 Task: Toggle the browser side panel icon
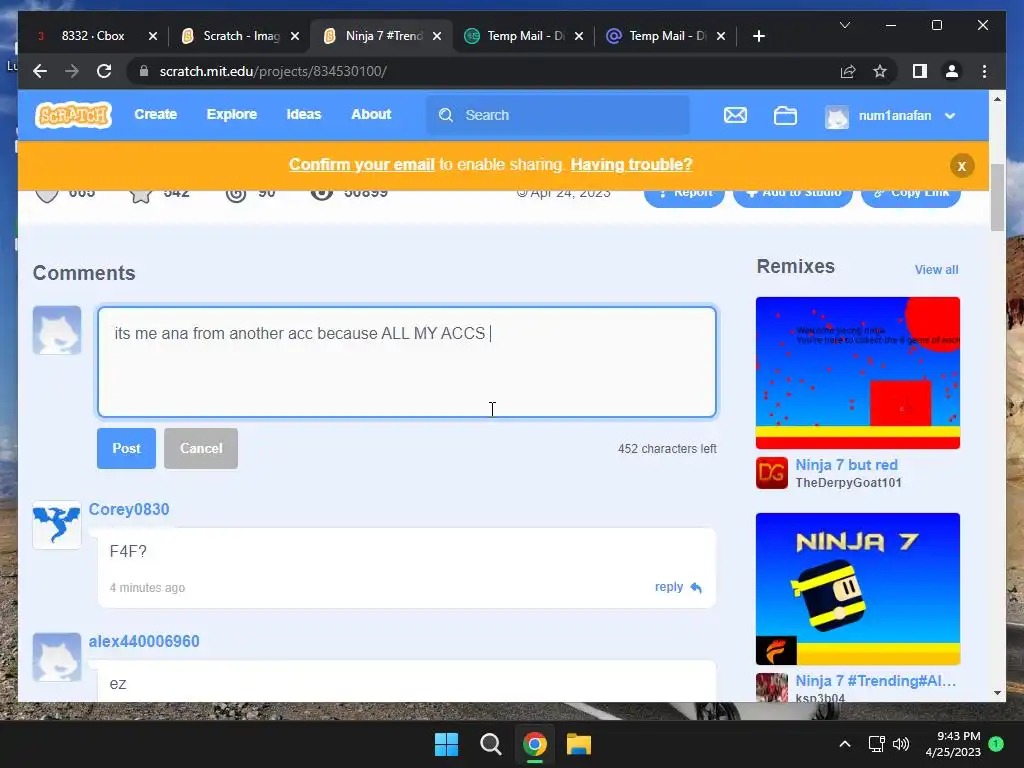pyautogui.click(x=920, y=71)
